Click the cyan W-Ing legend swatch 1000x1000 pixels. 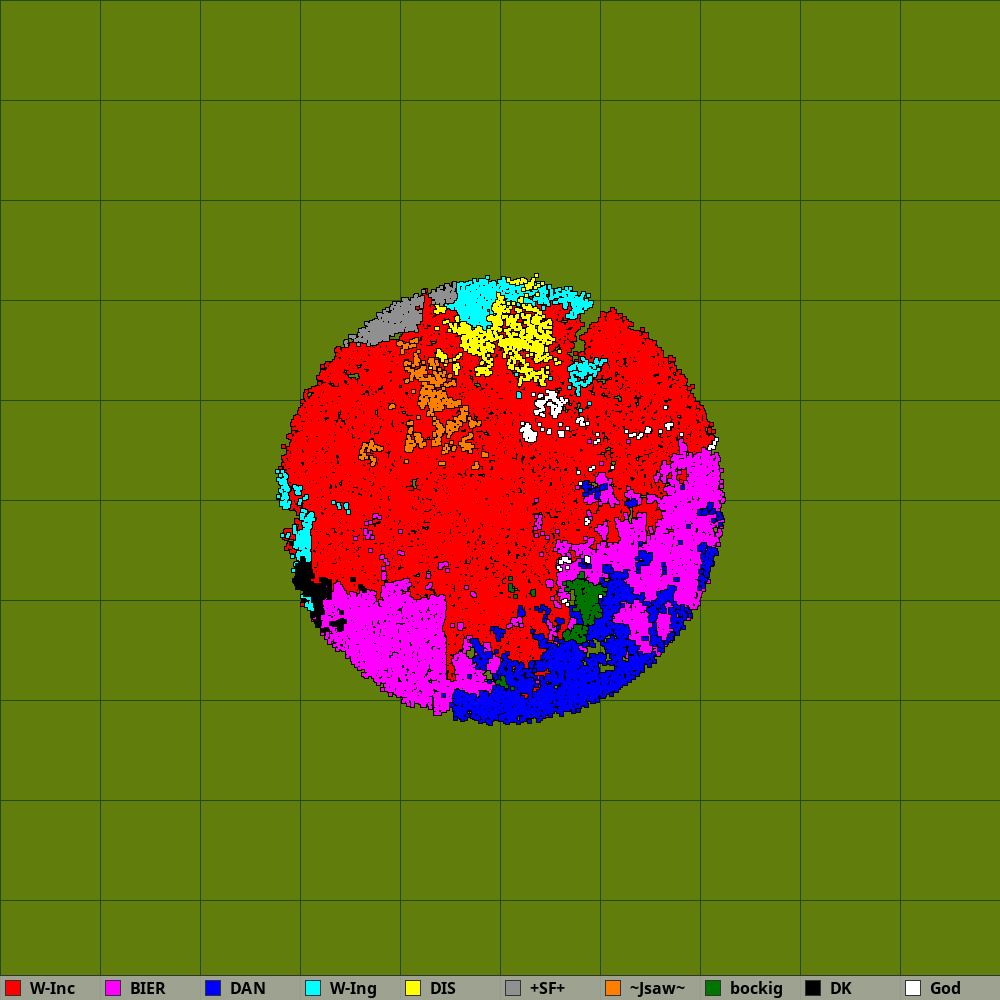(x=313, y=988)
